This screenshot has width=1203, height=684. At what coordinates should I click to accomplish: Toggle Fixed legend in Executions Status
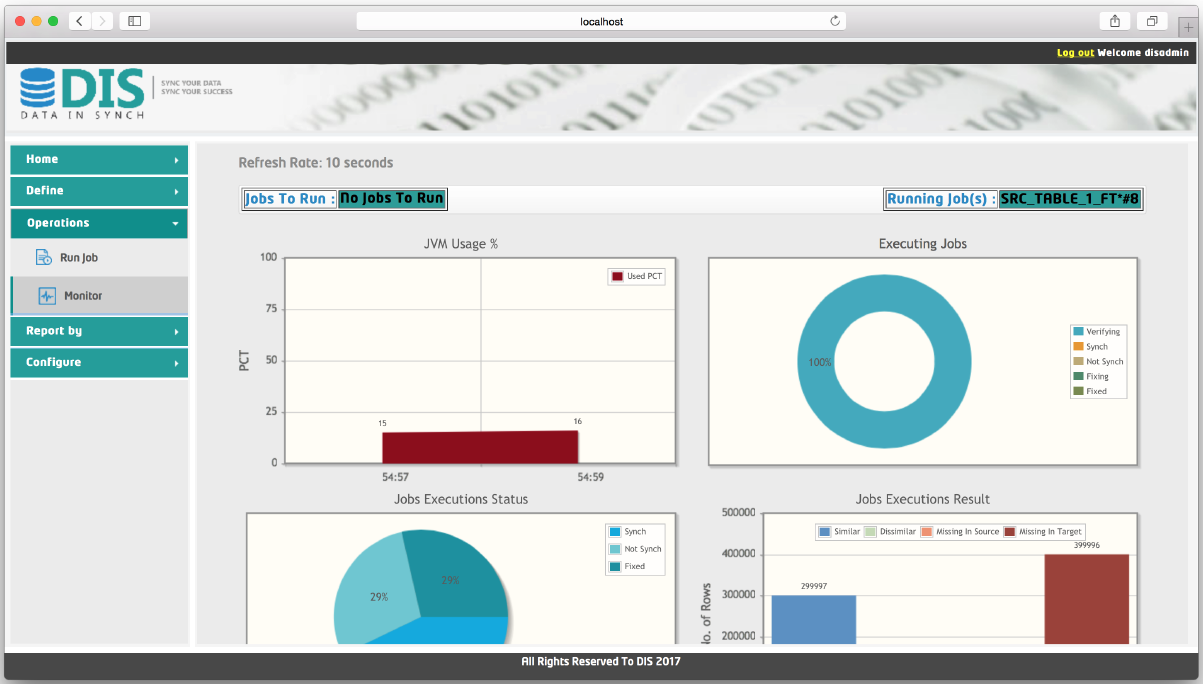pyautogui.click(x=628, y=566)
